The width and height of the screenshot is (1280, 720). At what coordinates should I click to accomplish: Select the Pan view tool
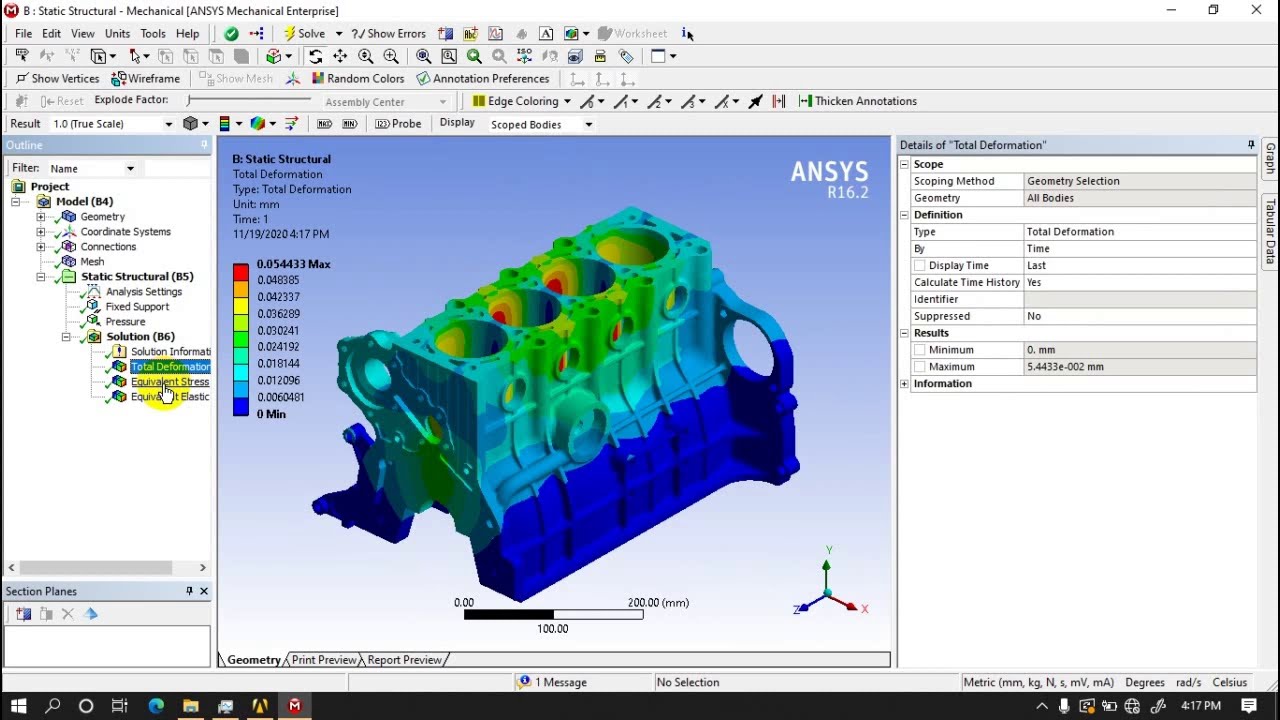pos(340,56)
